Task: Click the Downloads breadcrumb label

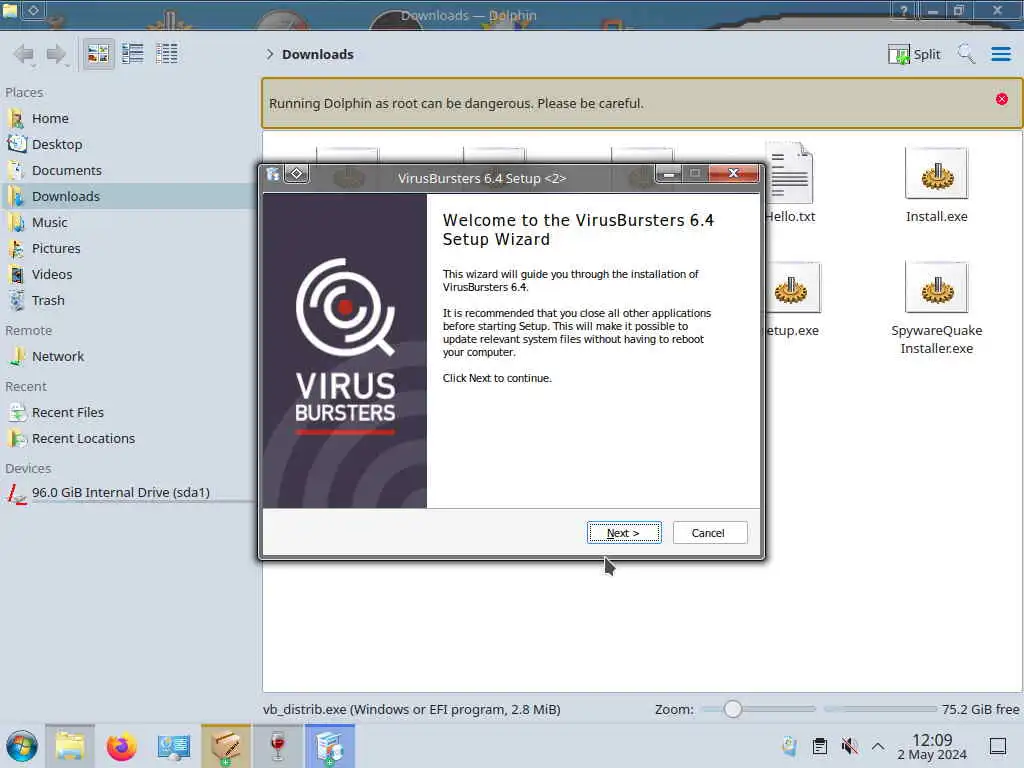Action: click(x=318, y=54)
